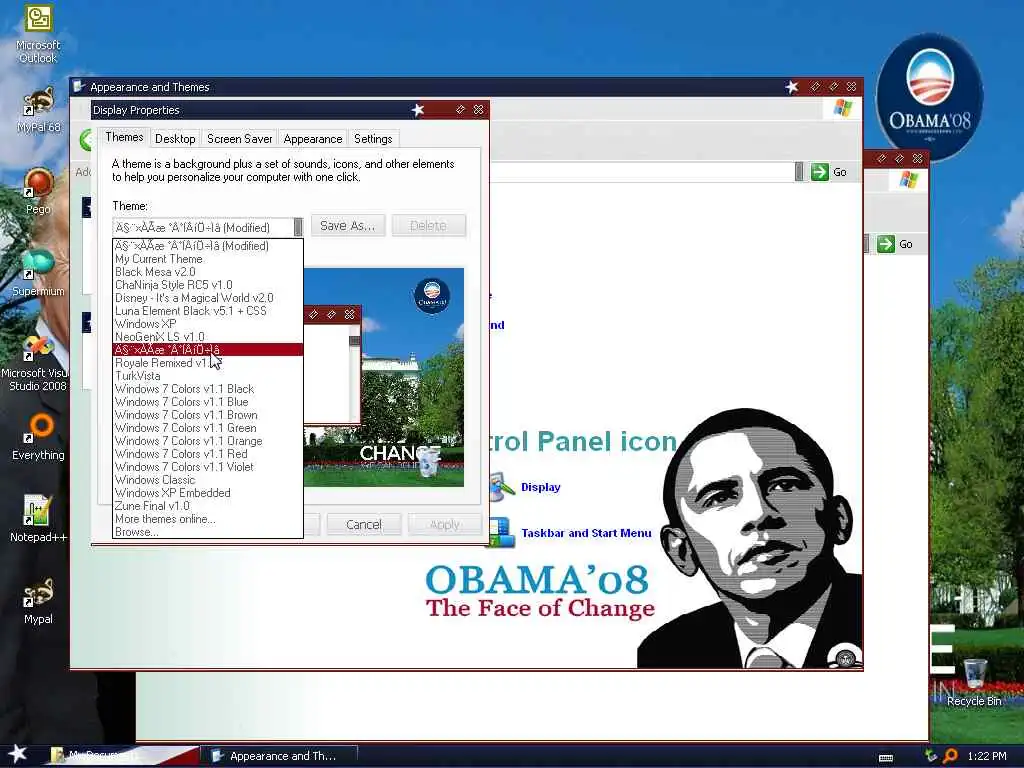Select the Royale Remixed theme
Viewport: 1024px width, 768px height.
pos(208,363)
